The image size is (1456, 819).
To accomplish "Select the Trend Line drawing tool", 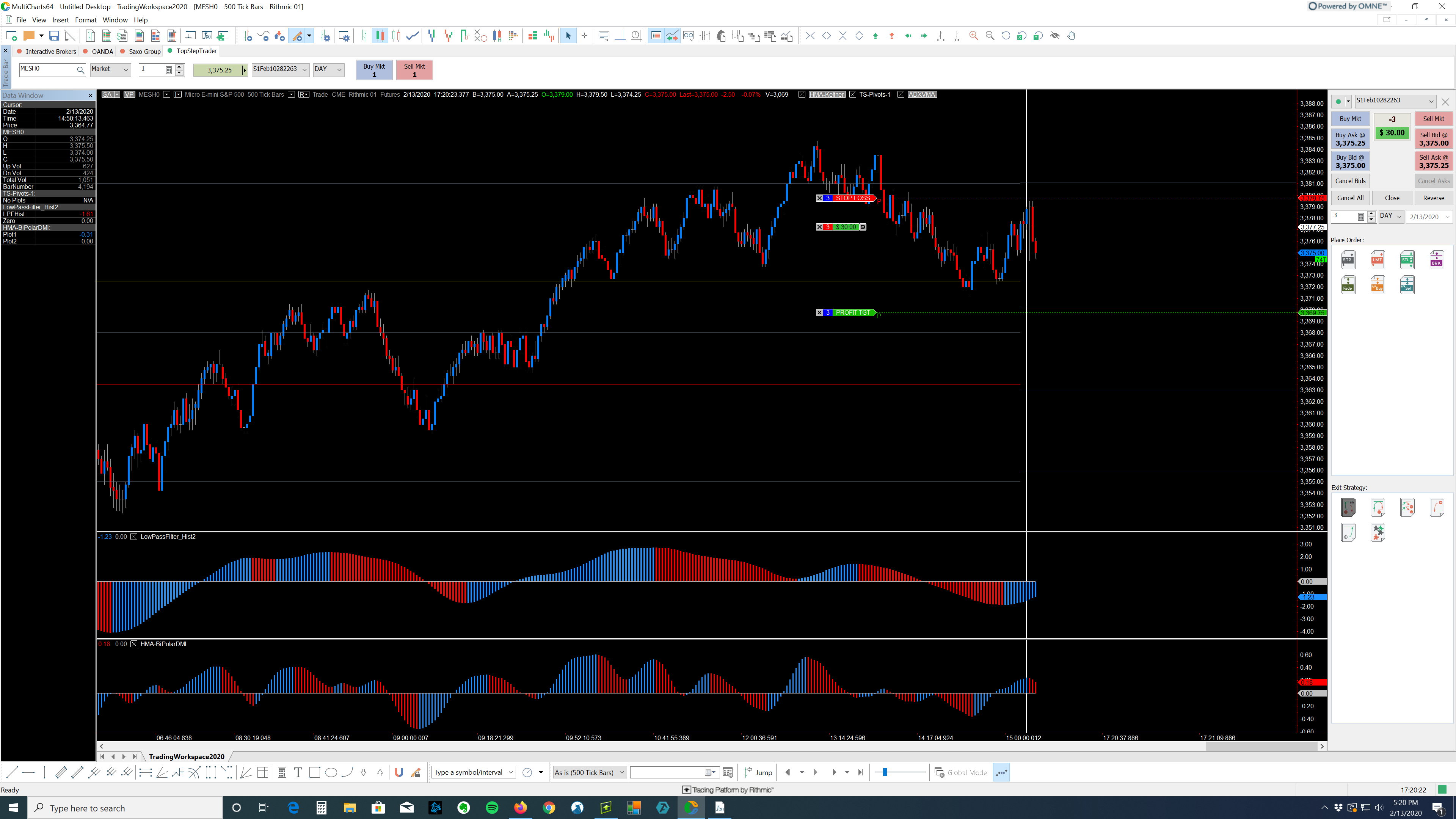I will pos(13,772).
